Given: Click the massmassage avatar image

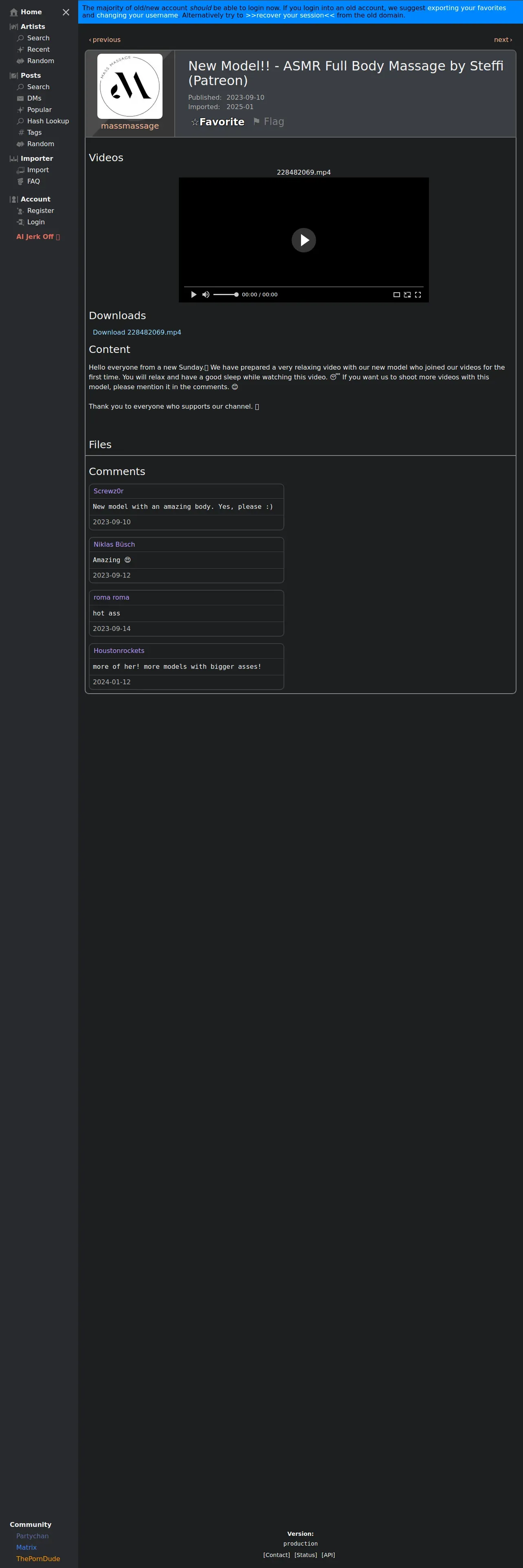Looking at the screenshot, I should click(x=130, y=86).
